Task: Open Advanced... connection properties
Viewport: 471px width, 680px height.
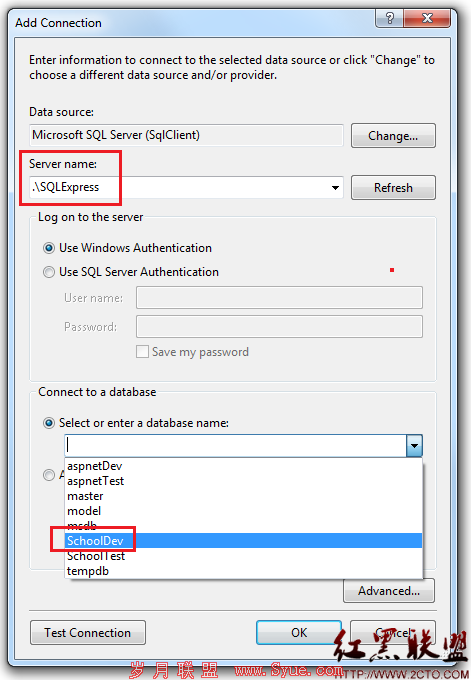Action: 389,591
